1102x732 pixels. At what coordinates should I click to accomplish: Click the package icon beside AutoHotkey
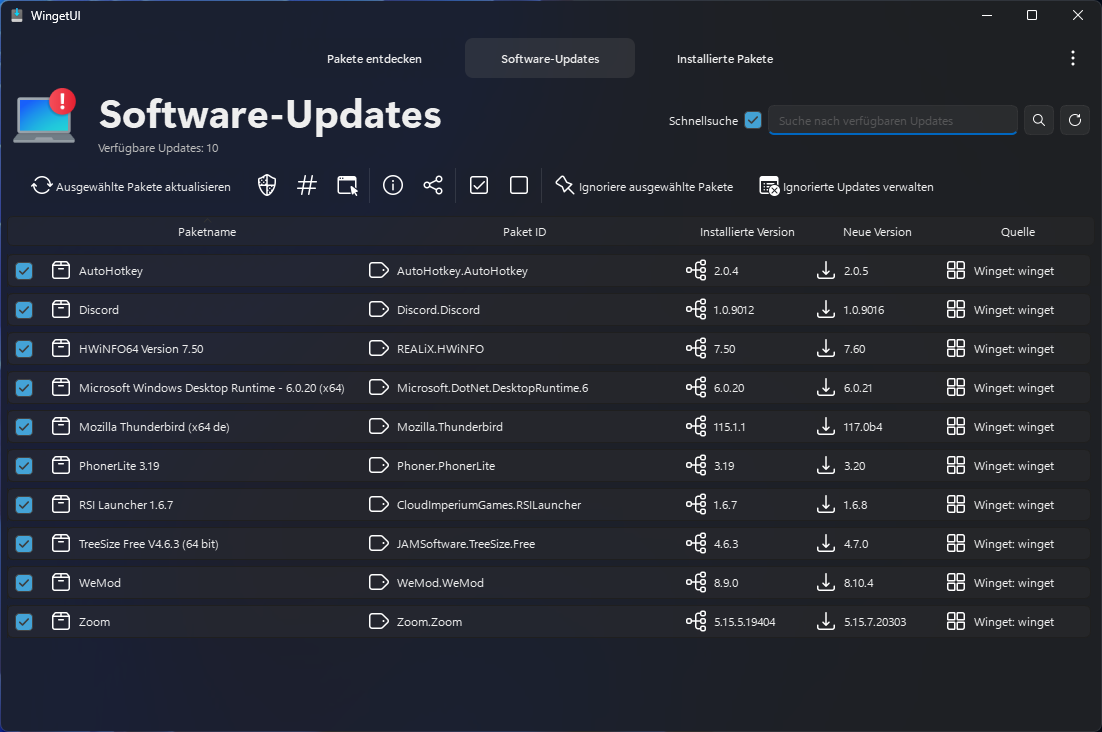[x=61, y=270]
